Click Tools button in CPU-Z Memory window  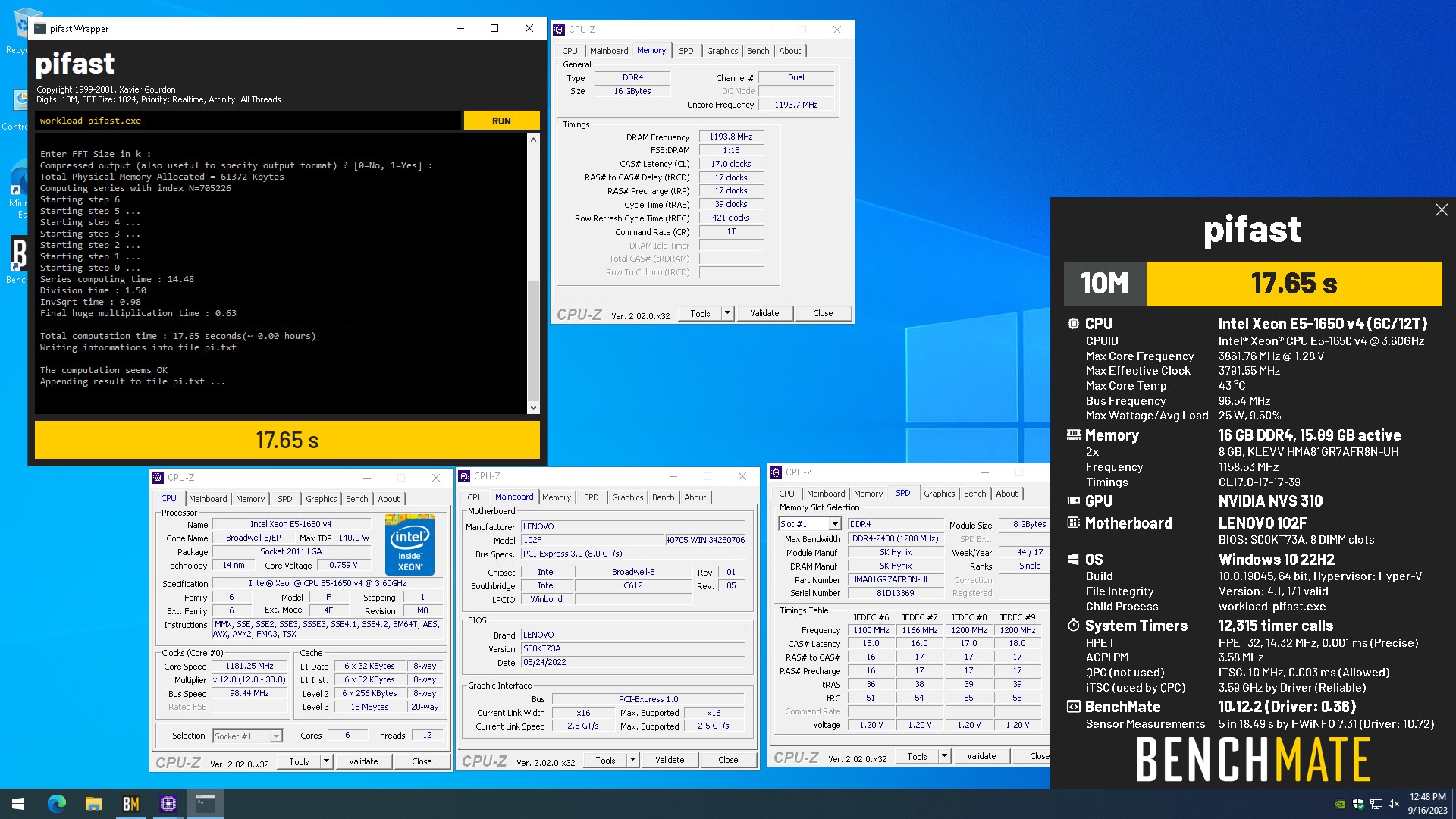(x=700, y=313)
